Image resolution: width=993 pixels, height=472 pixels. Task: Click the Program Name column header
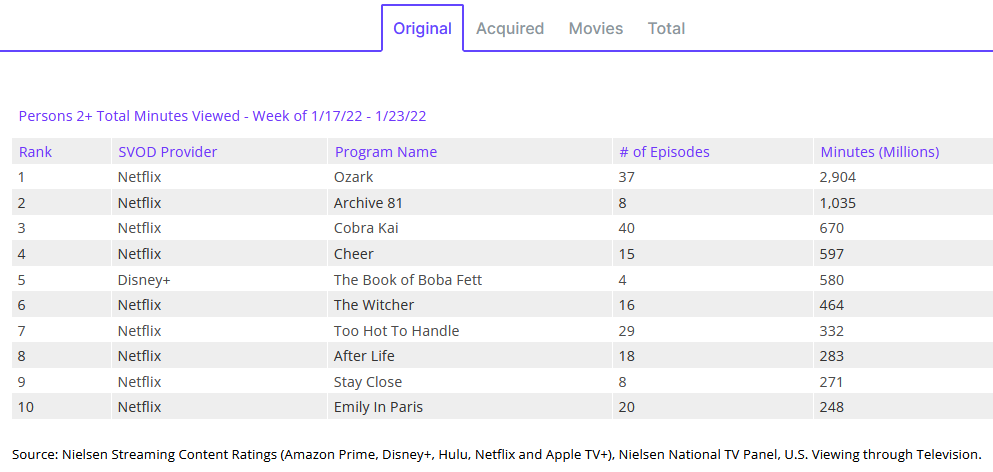pos(385,152)
